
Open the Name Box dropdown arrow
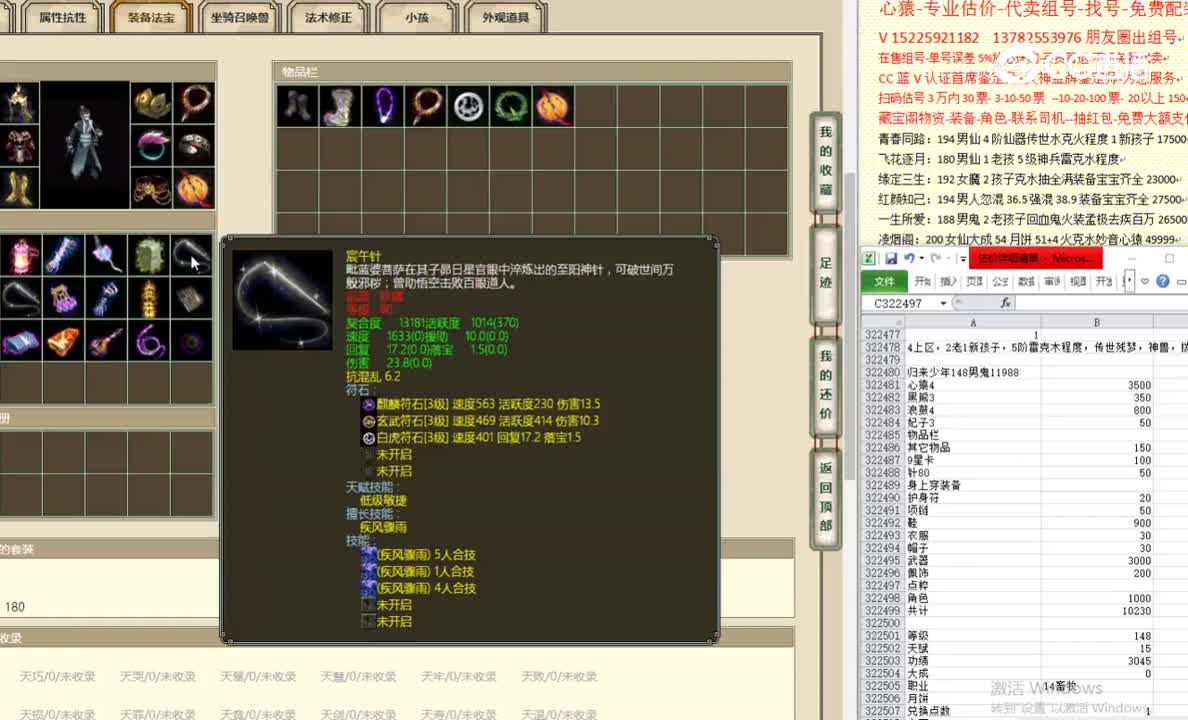click(x=943, y=302)
